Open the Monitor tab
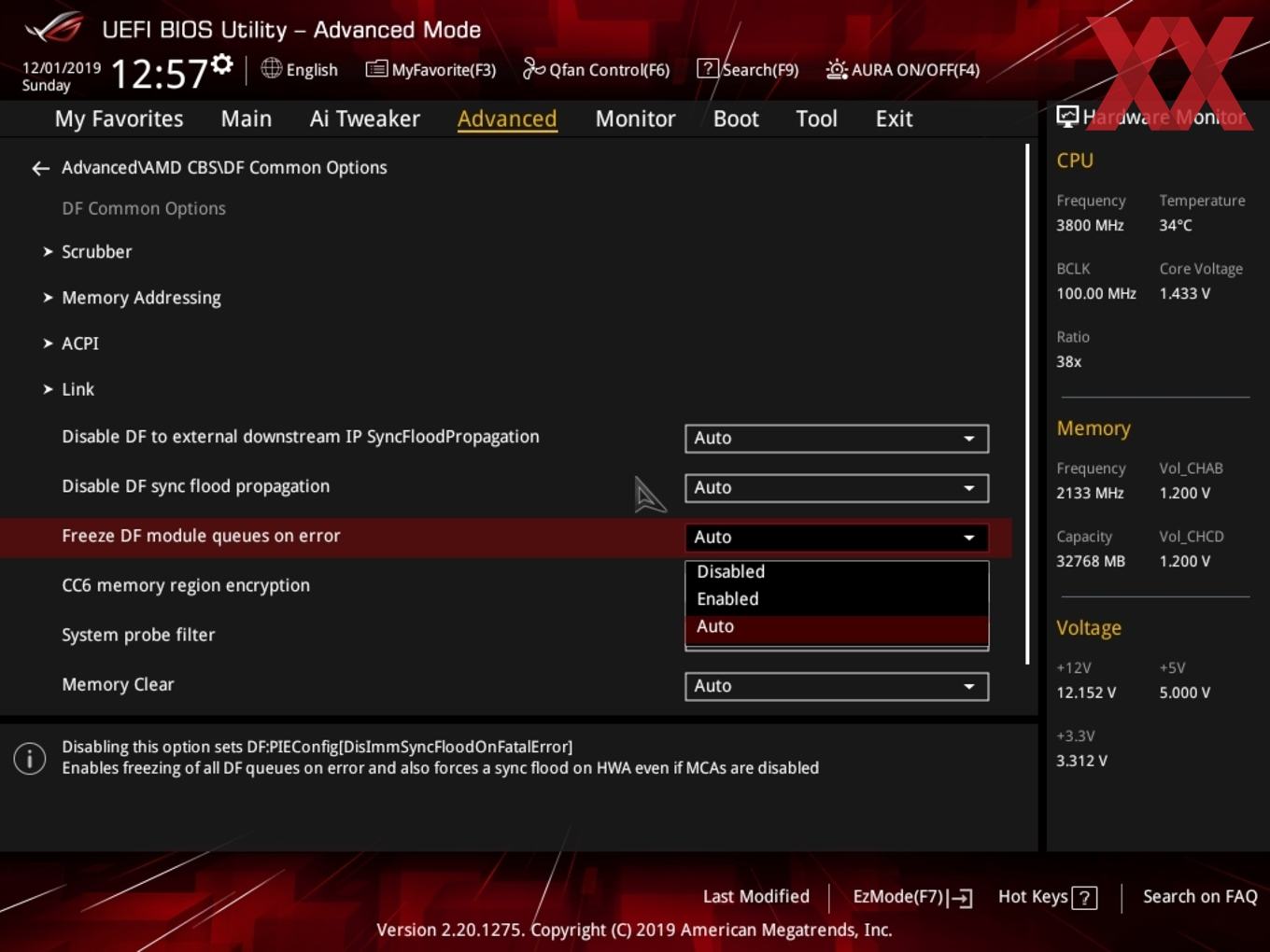 click(635, 119)
